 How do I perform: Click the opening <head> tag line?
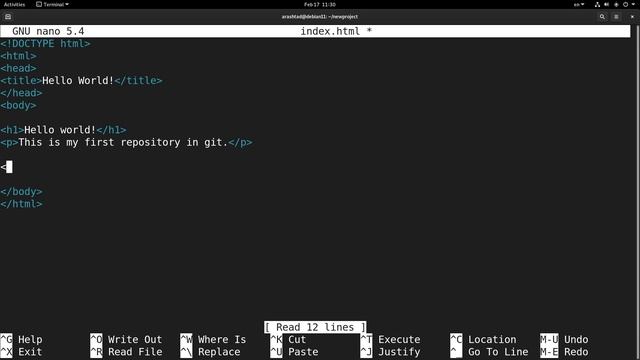point(18,68)
